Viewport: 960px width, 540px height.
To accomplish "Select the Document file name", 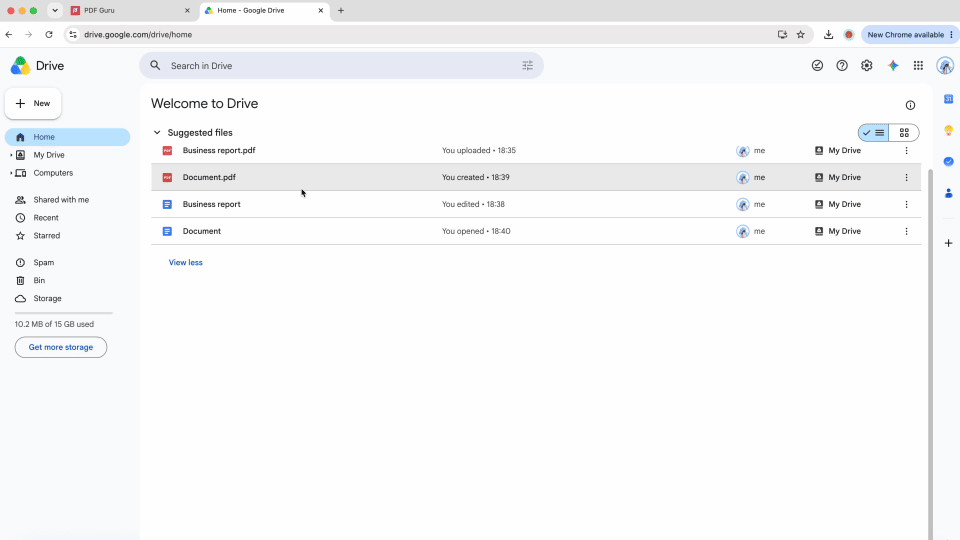I will click(x=201, y=231).
